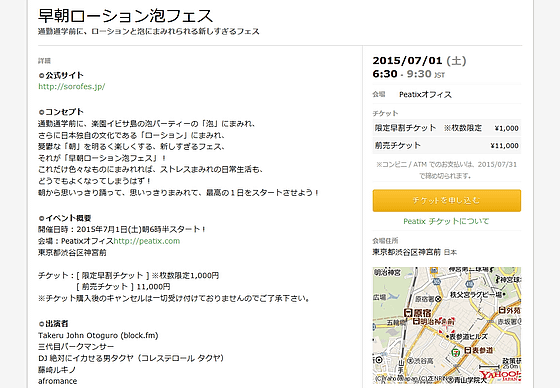Click the 原宿 station icon on map
This screenshot has height=388, width=560.
point(409,313)
